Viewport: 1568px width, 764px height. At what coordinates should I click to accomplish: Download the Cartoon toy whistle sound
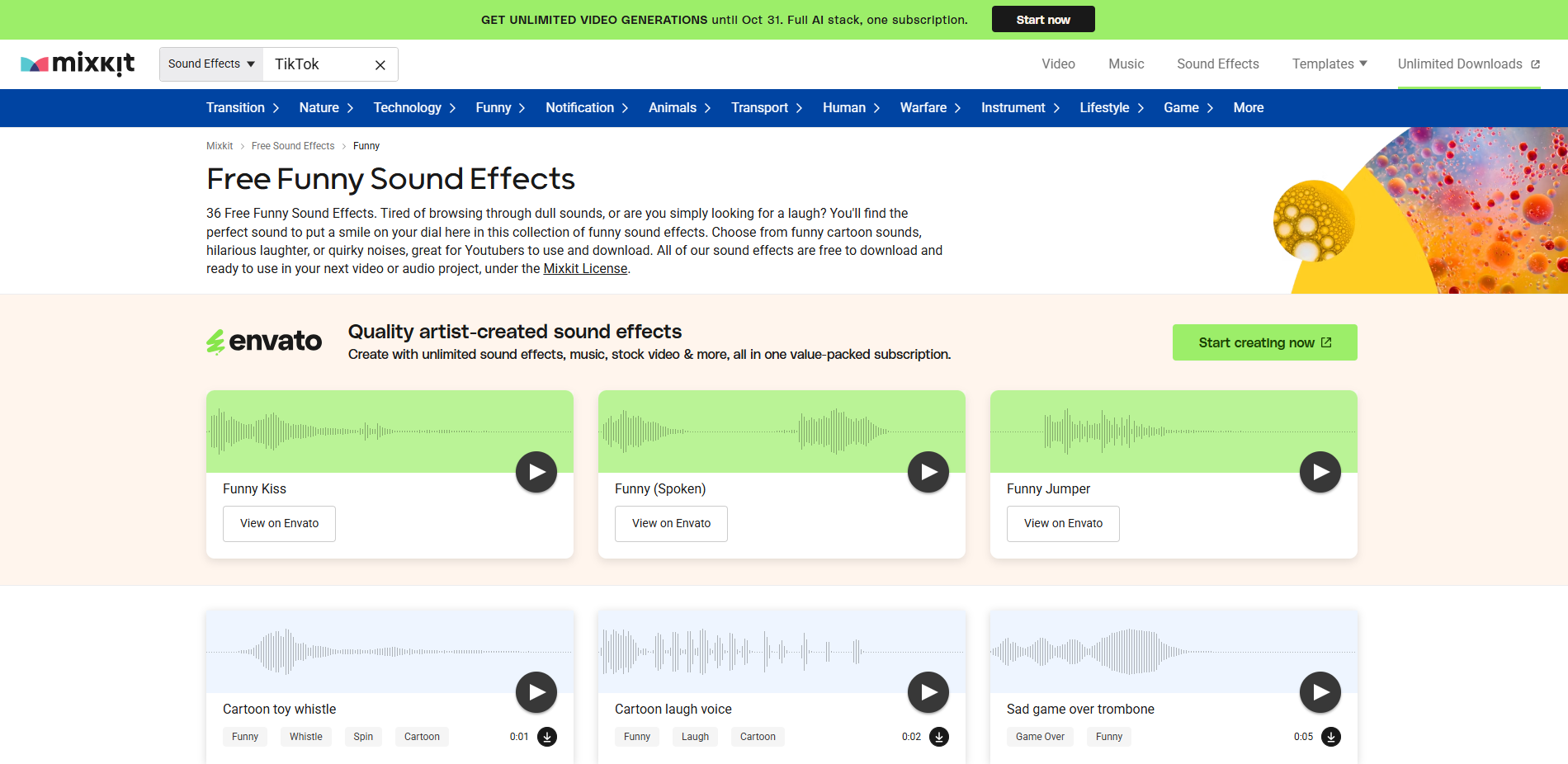click(x=547, y=737)
